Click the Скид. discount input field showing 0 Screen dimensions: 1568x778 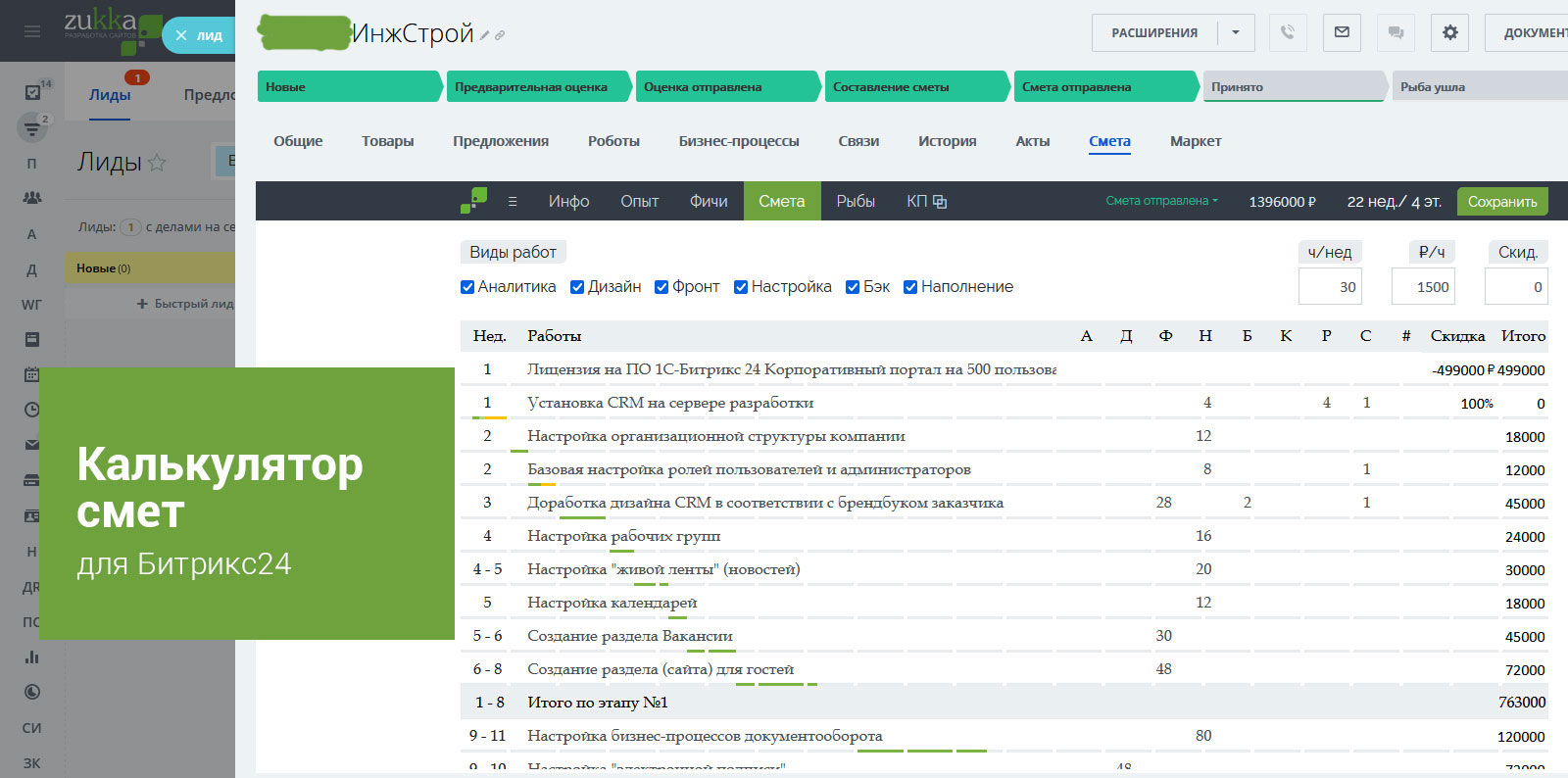(x=1516, y=286)
